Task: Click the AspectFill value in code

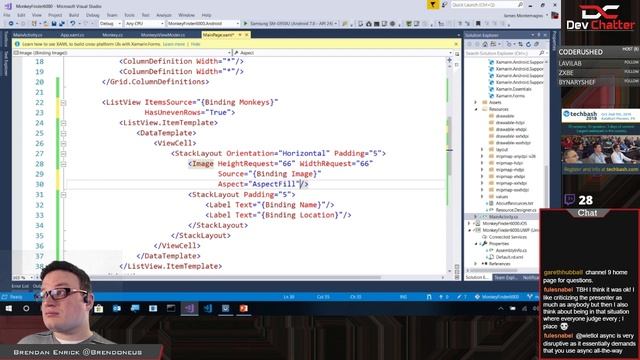Action: pos(274,184)
